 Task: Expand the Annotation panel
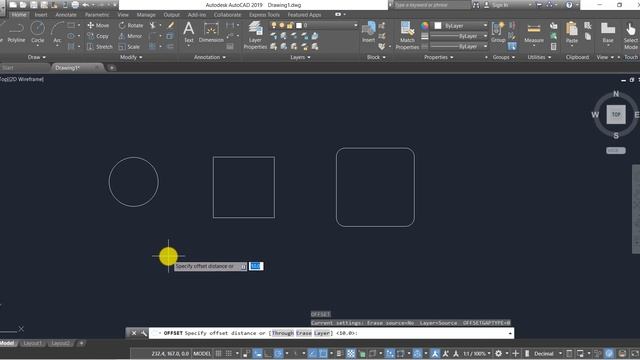click(x=210, y=57)
